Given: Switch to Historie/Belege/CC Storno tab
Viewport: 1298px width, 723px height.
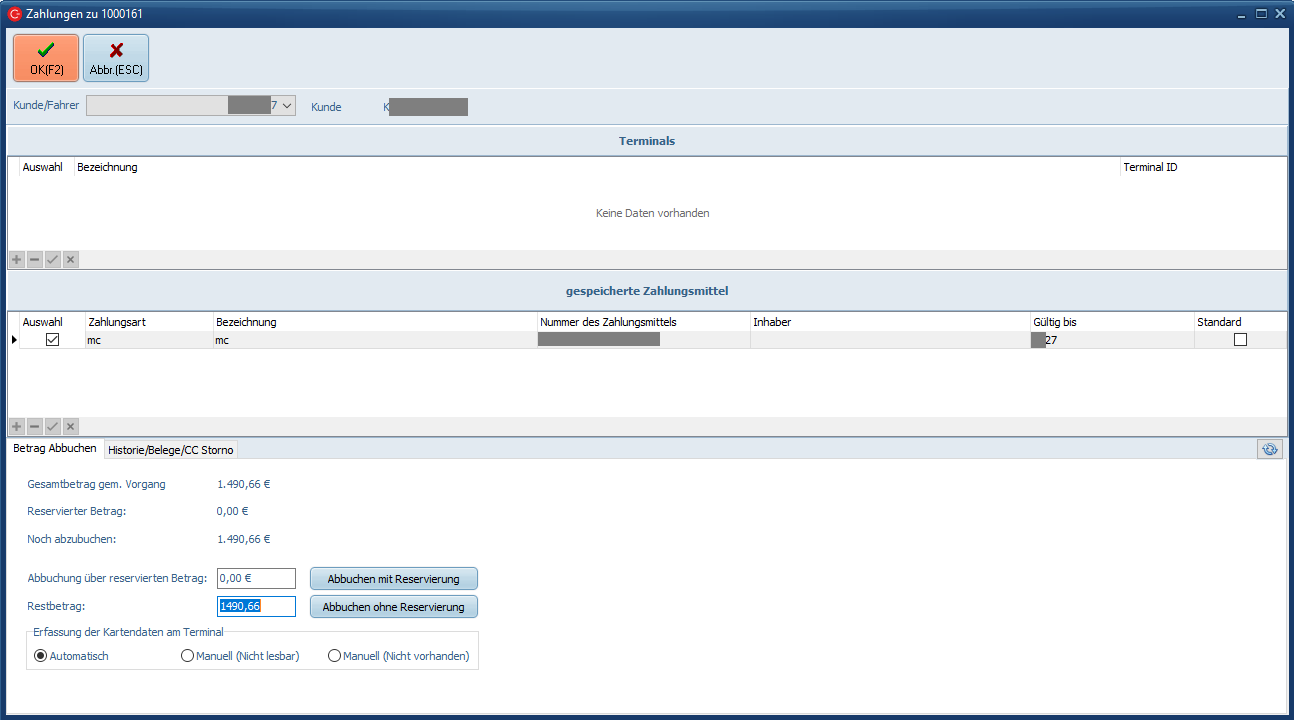Looking at the screenshot, I should pos(170,450).
